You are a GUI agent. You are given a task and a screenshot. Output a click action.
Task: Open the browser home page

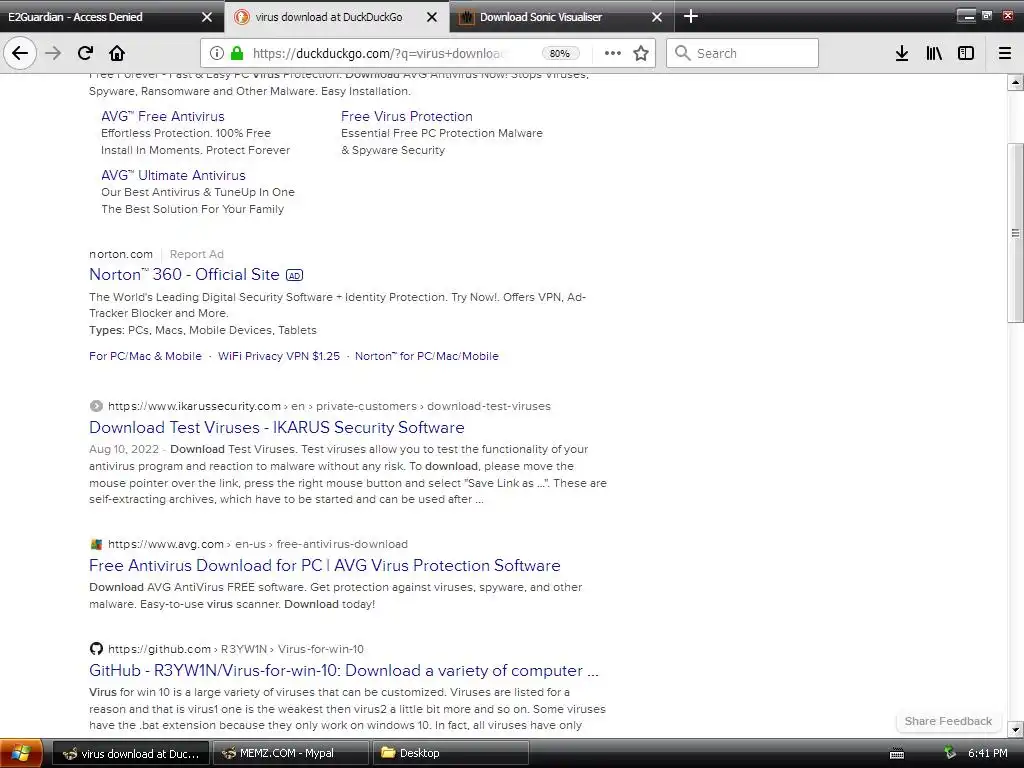(x=117, y=53)
